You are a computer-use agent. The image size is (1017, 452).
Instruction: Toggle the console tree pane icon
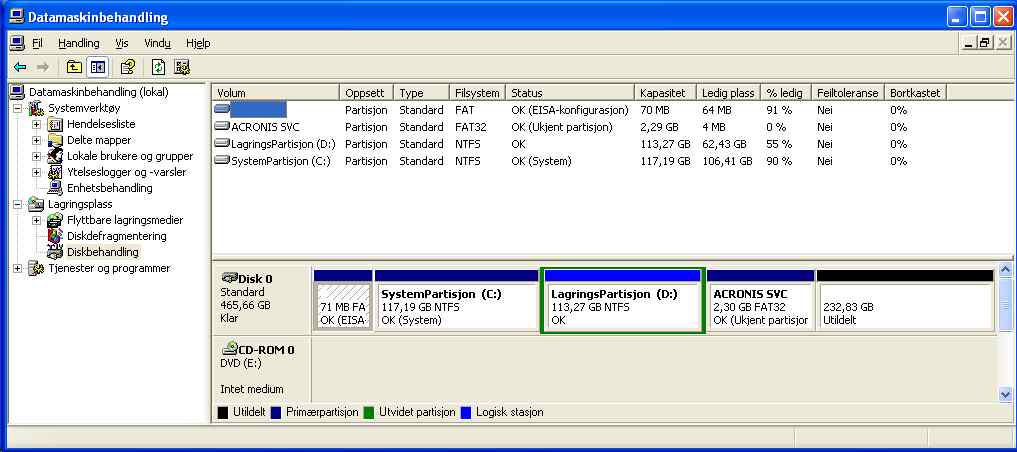(x=97, y=67)
